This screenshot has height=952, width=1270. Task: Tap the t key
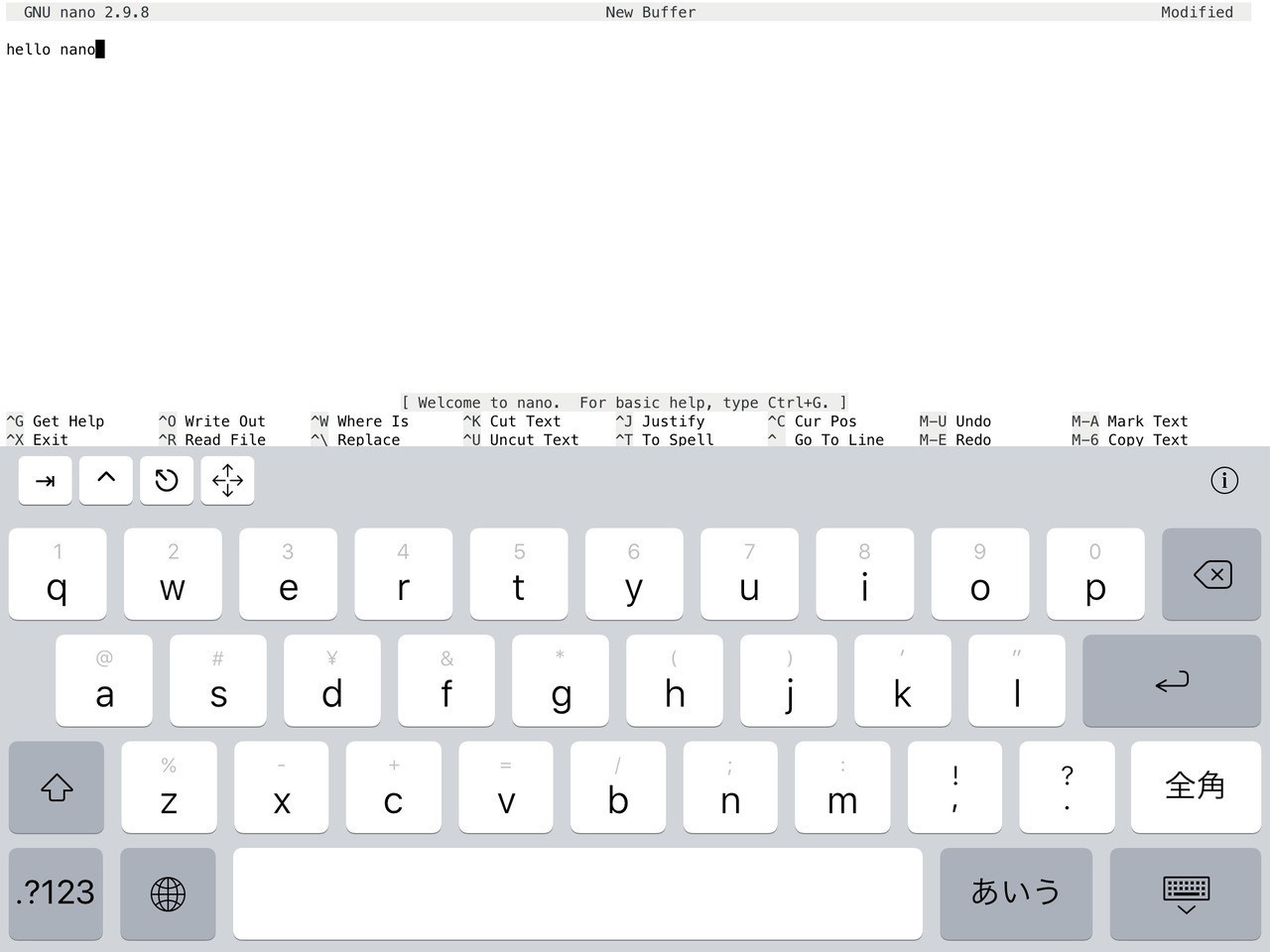519,574
